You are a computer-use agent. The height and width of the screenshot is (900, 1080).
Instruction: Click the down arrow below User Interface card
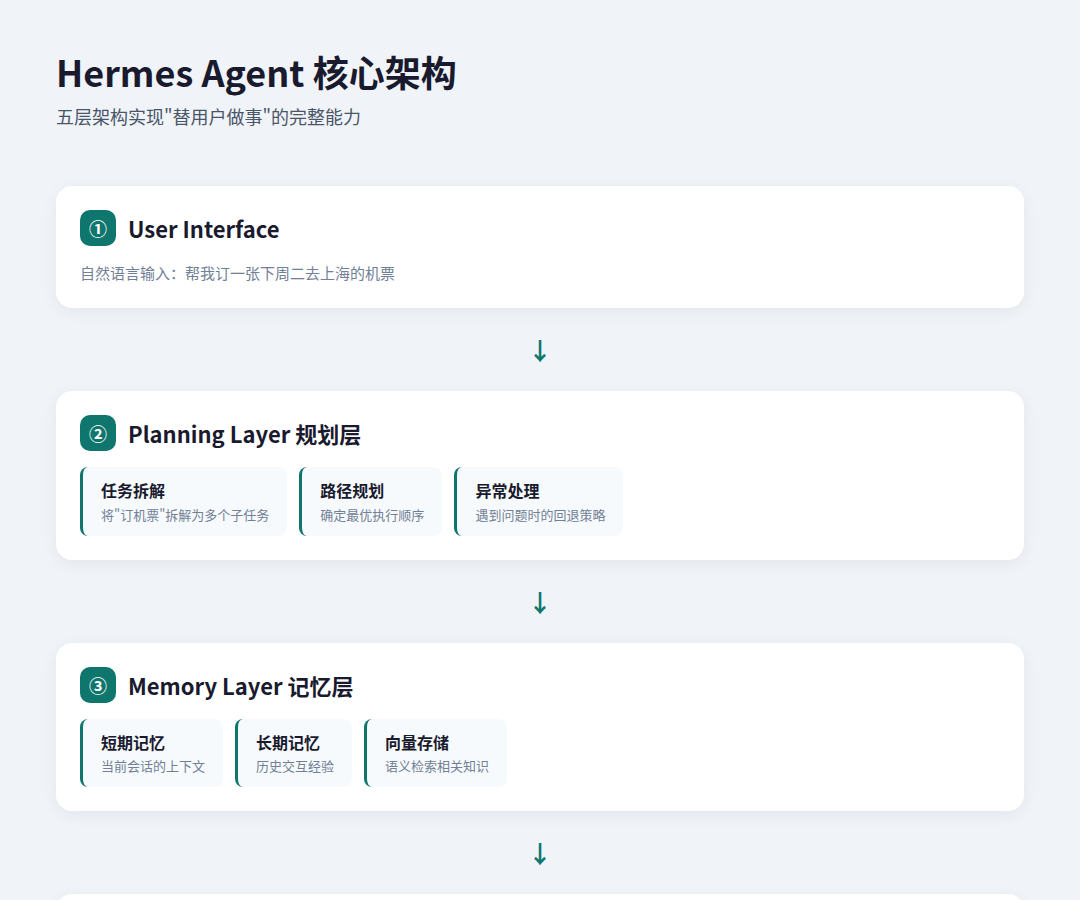[x=540, y=351]
